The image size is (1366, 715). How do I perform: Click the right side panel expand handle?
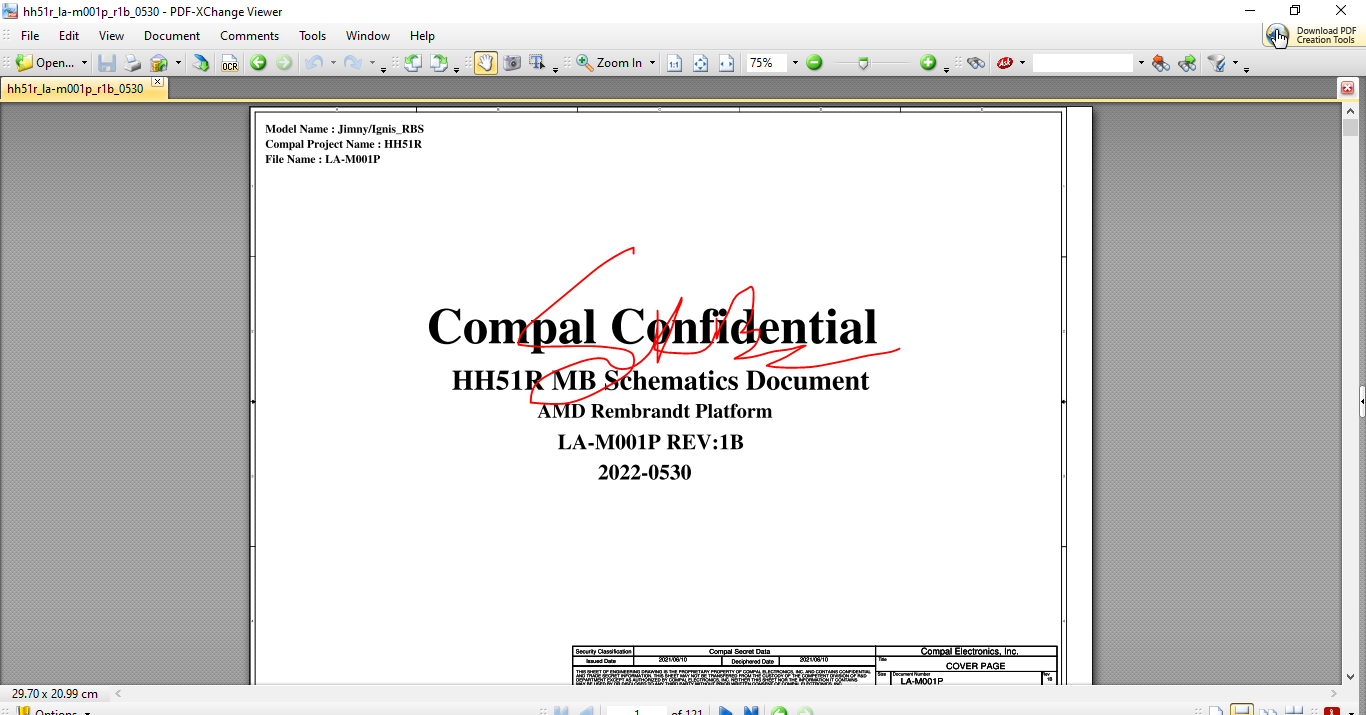(1362, 401)
